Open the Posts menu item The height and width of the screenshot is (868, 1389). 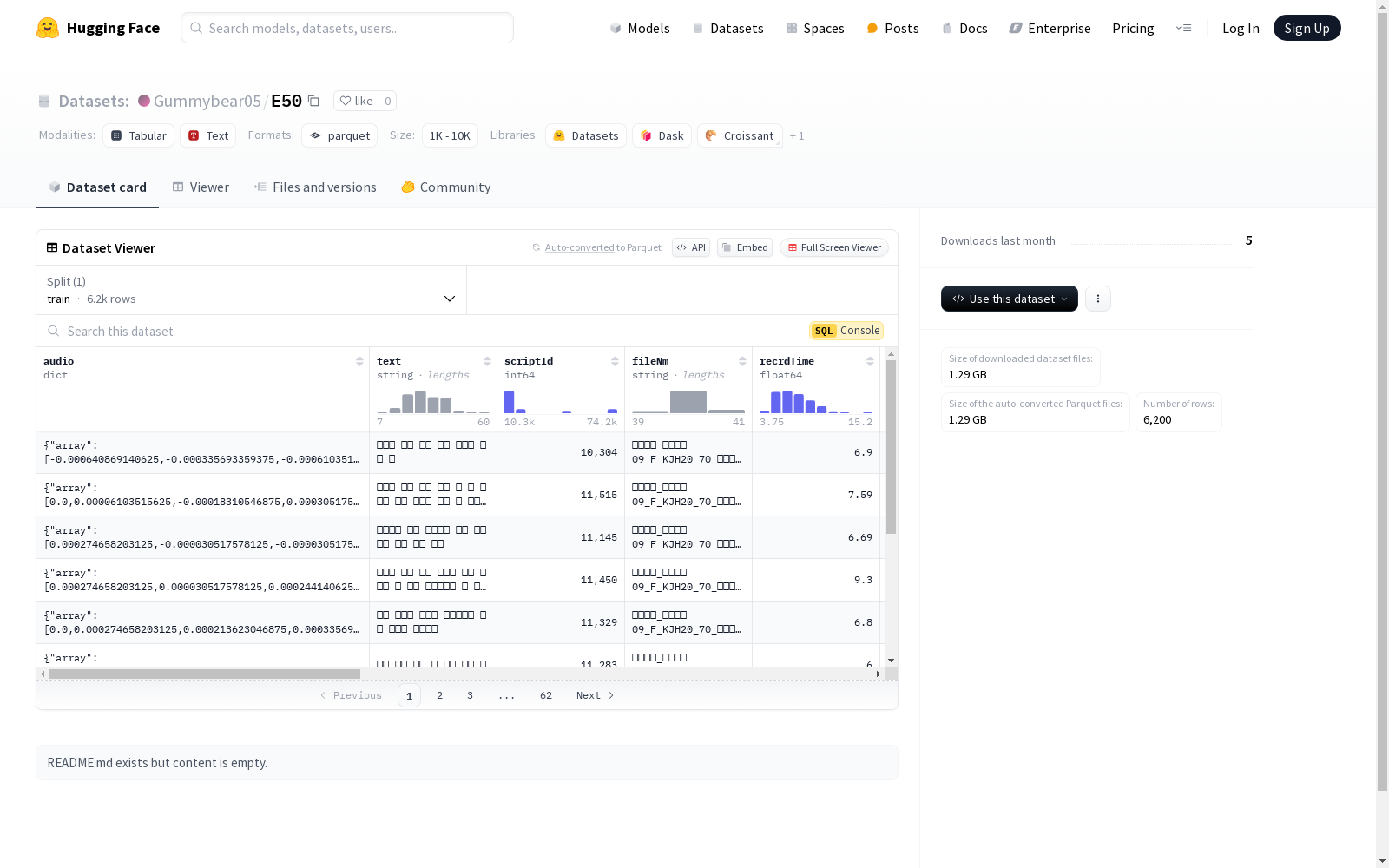[892, 28]
